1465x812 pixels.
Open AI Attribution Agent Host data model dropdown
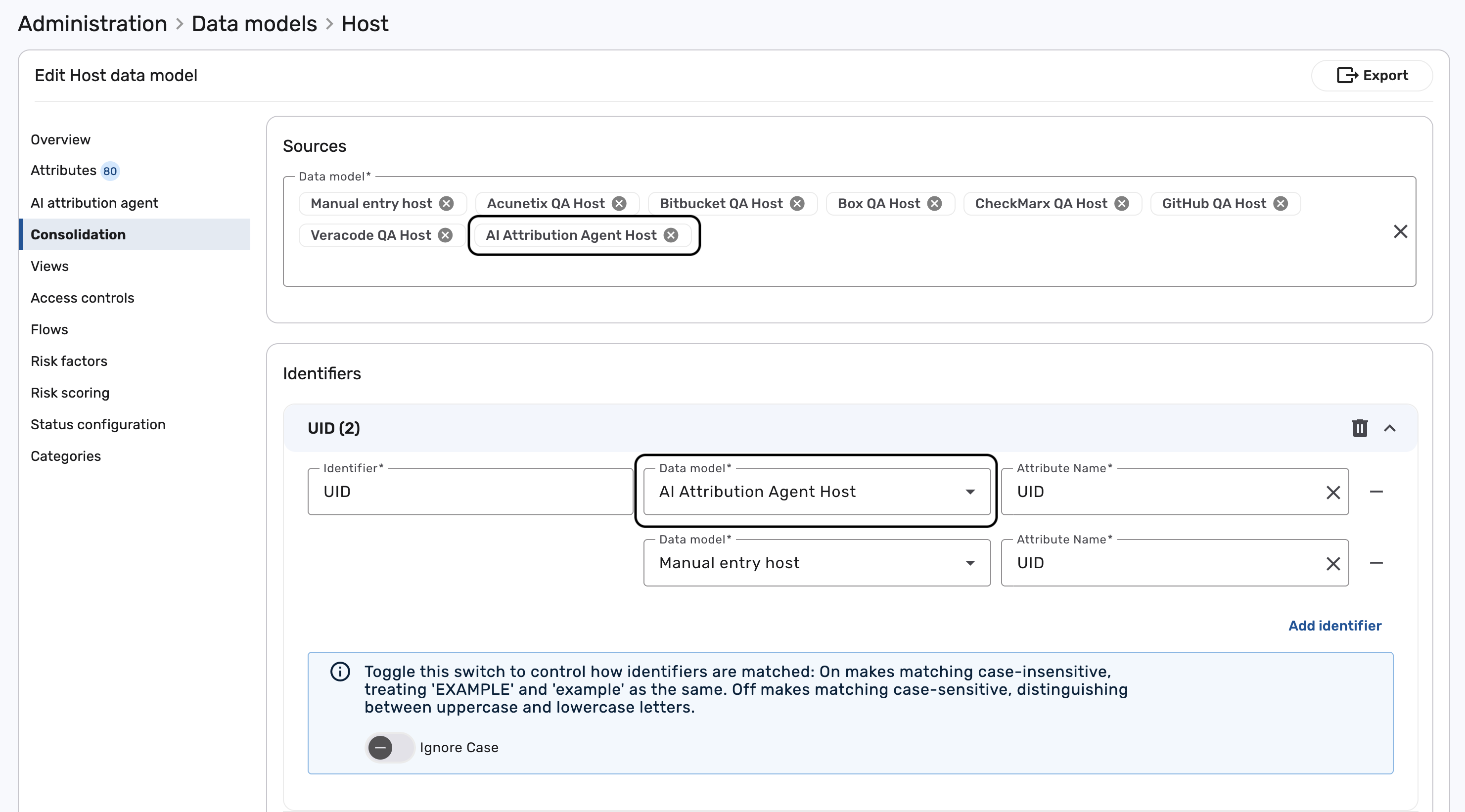(817, 492)
